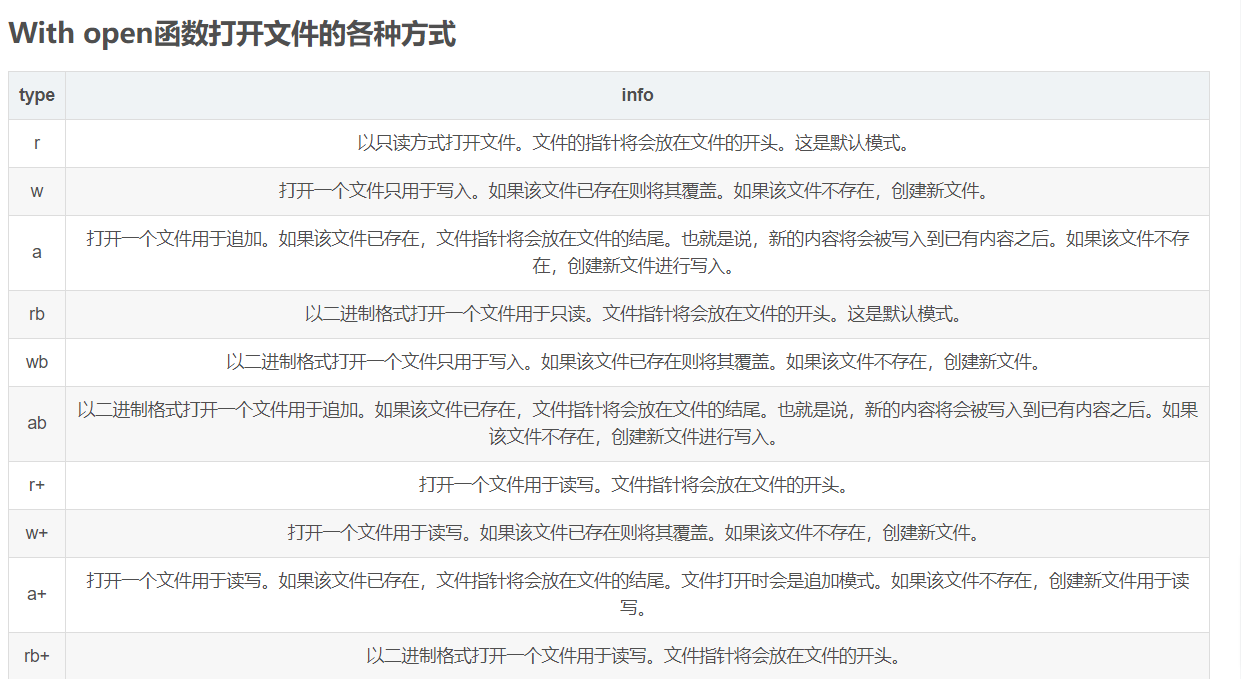Click the 'ab' mode cell

[36, 423]
